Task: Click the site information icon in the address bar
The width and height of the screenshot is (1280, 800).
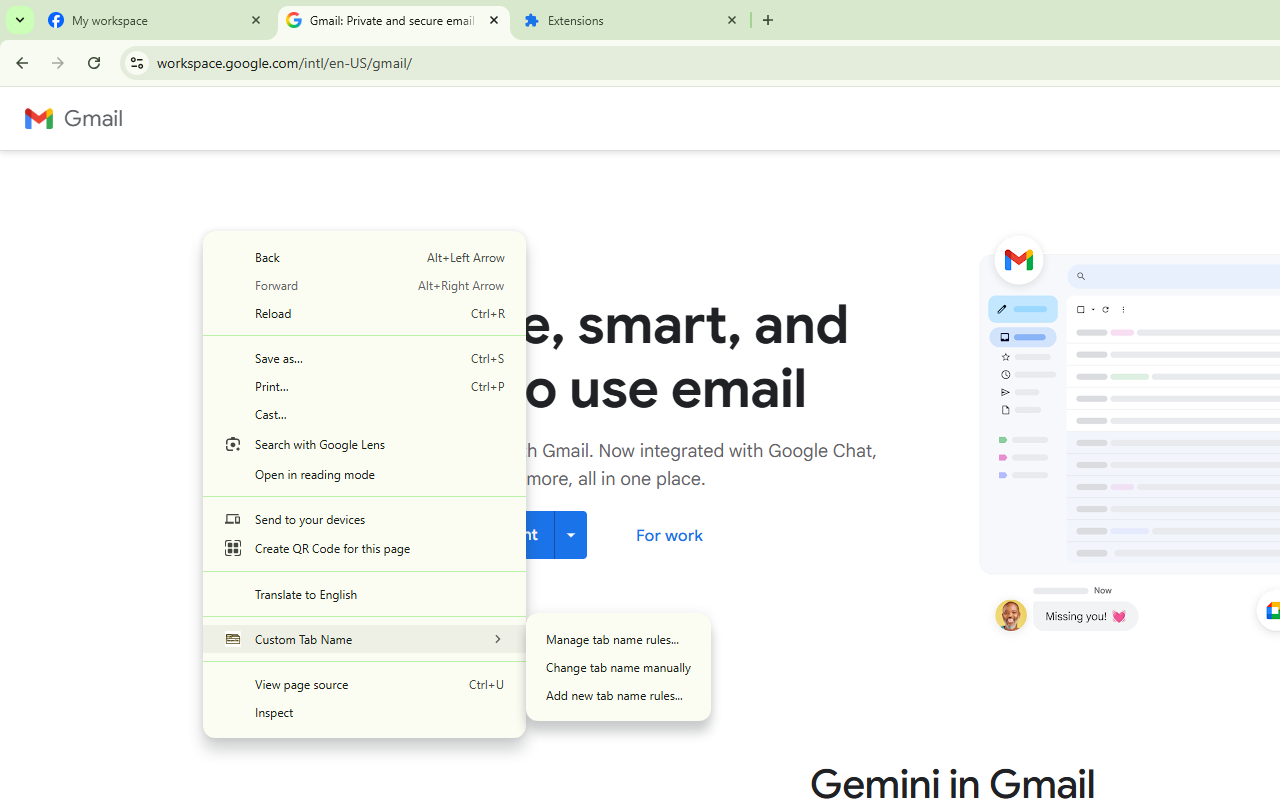Action: [136, 62]
